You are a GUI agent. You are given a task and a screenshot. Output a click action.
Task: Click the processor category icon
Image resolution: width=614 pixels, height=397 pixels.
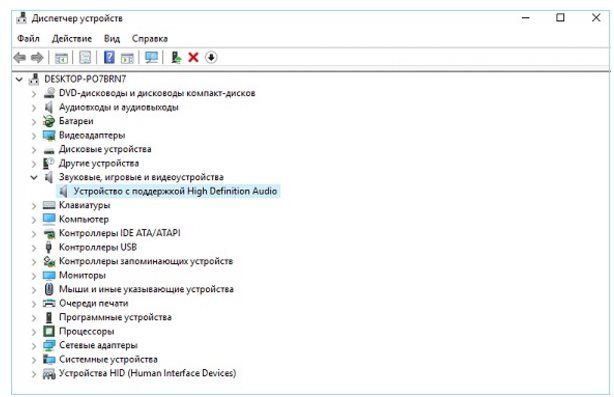[x=49, y=331]
